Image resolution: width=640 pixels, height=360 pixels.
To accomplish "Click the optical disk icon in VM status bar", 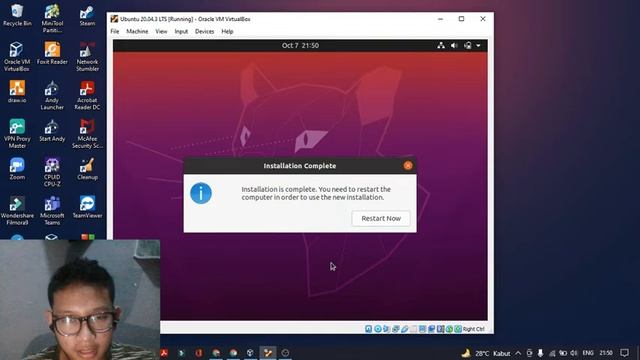I will [x=378, y=329].
